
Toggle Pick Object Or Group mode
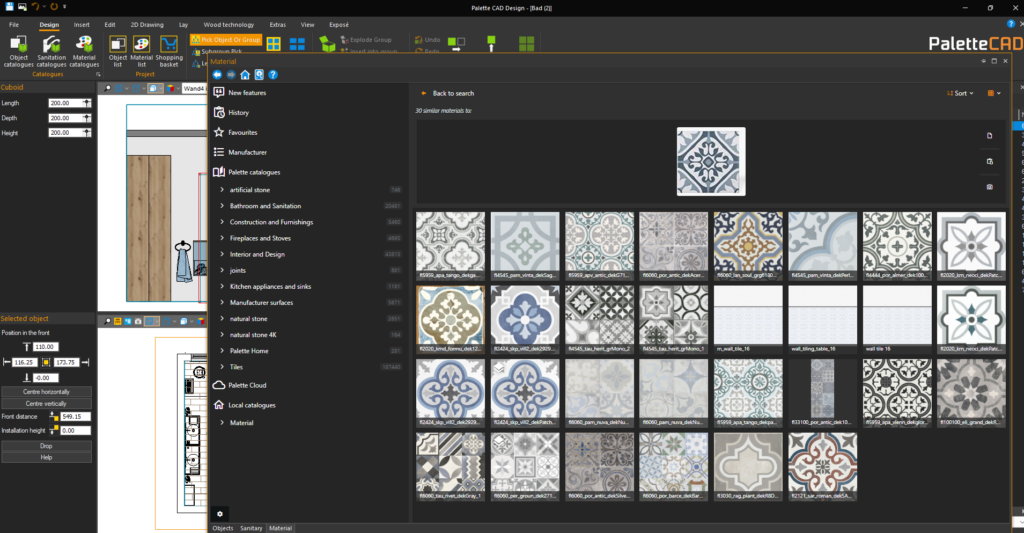coord(226,40)
